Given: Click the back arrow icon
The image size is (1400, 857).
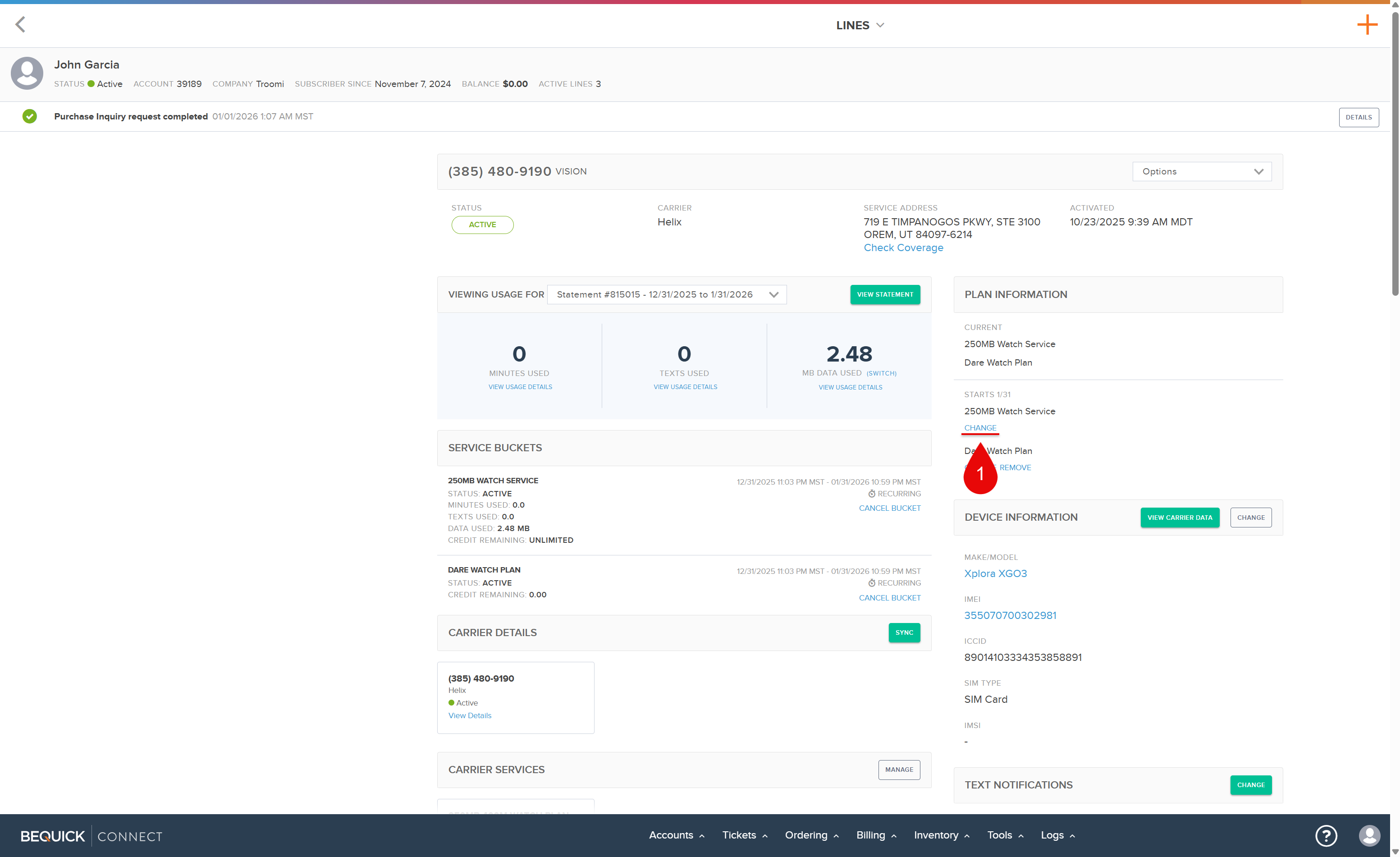Looking at the screenshot, I should coord(20,24).
